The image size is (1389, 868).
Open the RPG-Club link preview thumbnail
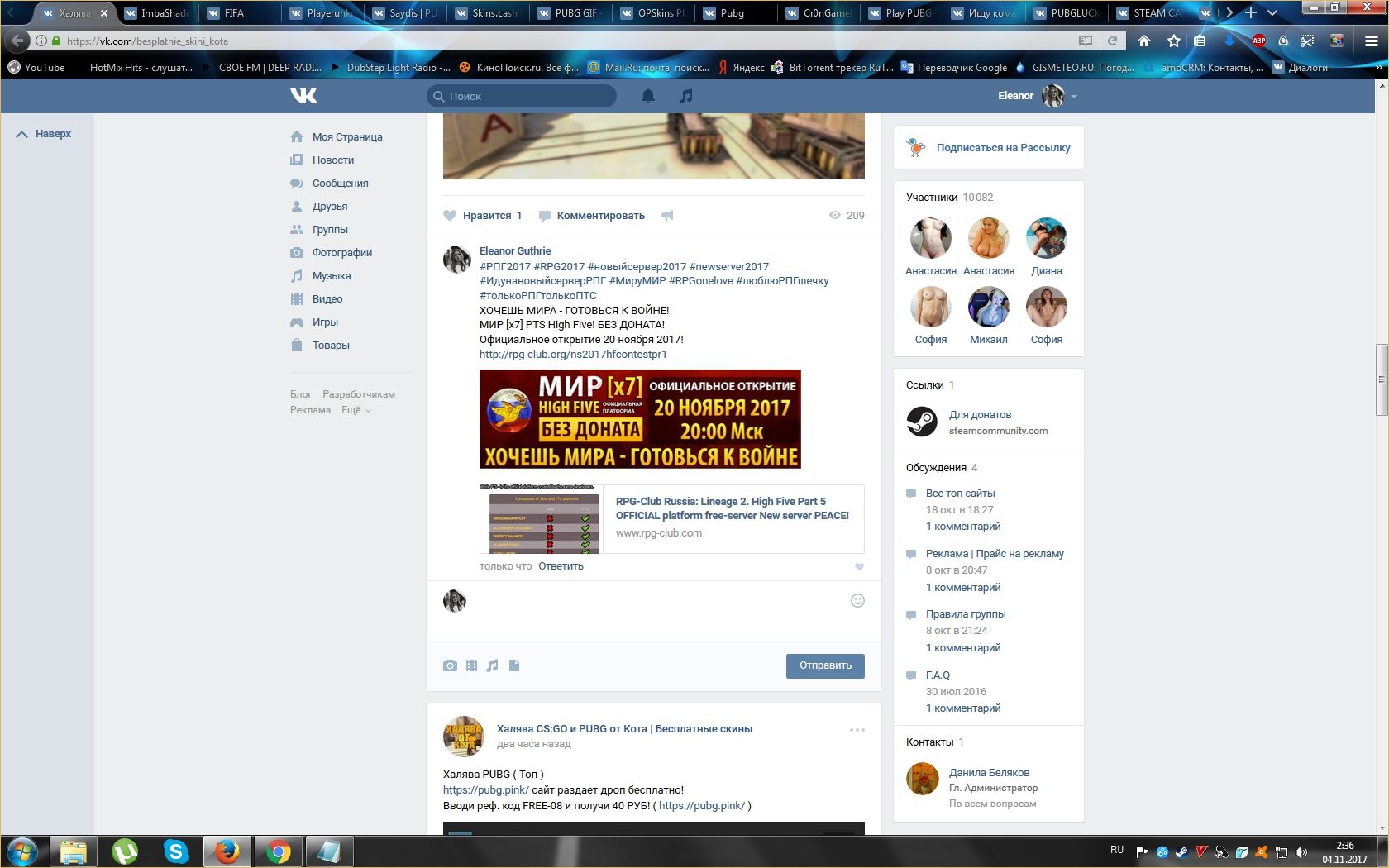pyautogui.click(x=542, y=519)
